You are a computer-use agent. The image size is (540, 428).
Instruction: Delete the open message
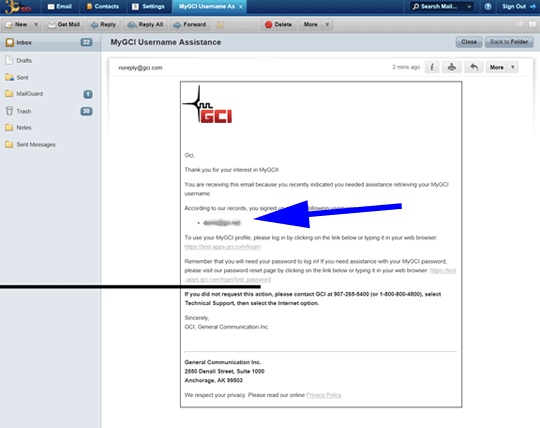(278, 24)
